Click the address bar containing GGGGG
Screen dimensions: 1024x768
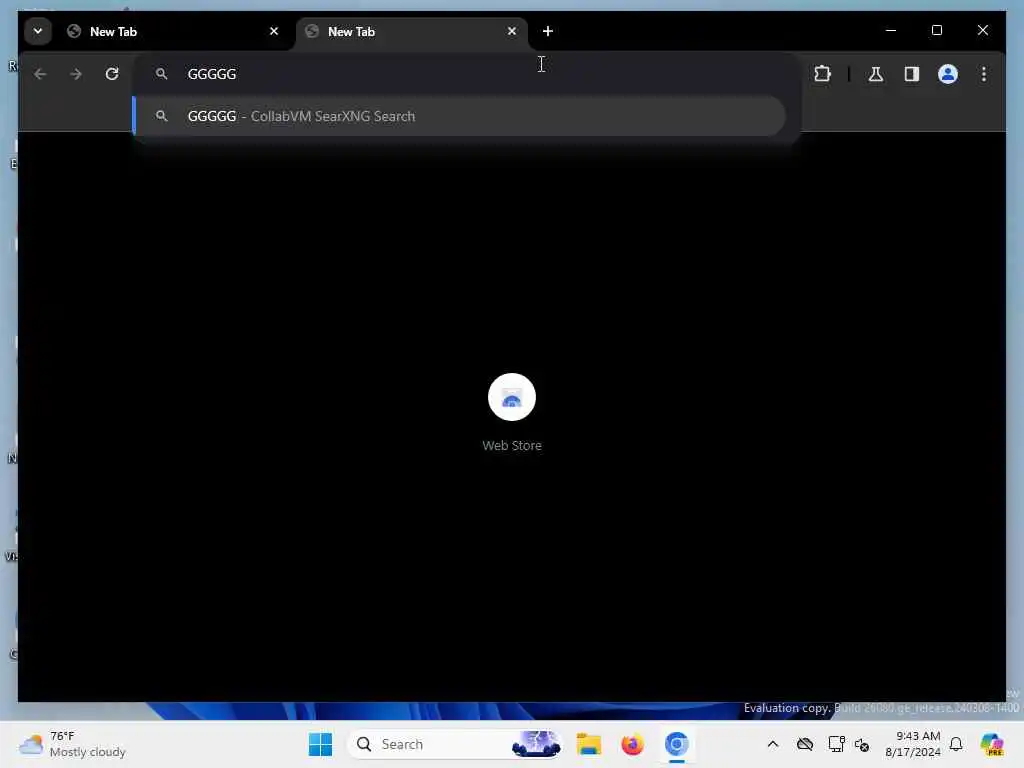tap(467, 74)
